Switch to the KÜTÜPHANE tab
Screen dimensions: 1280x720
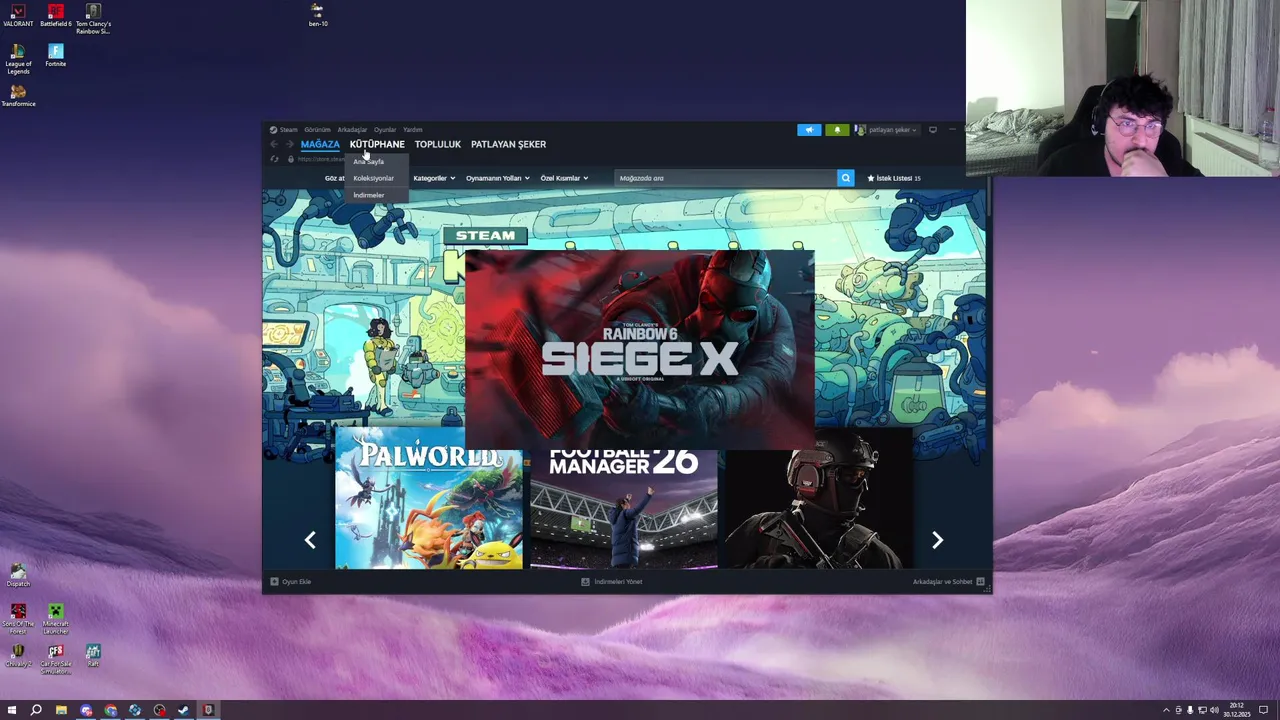377,144
